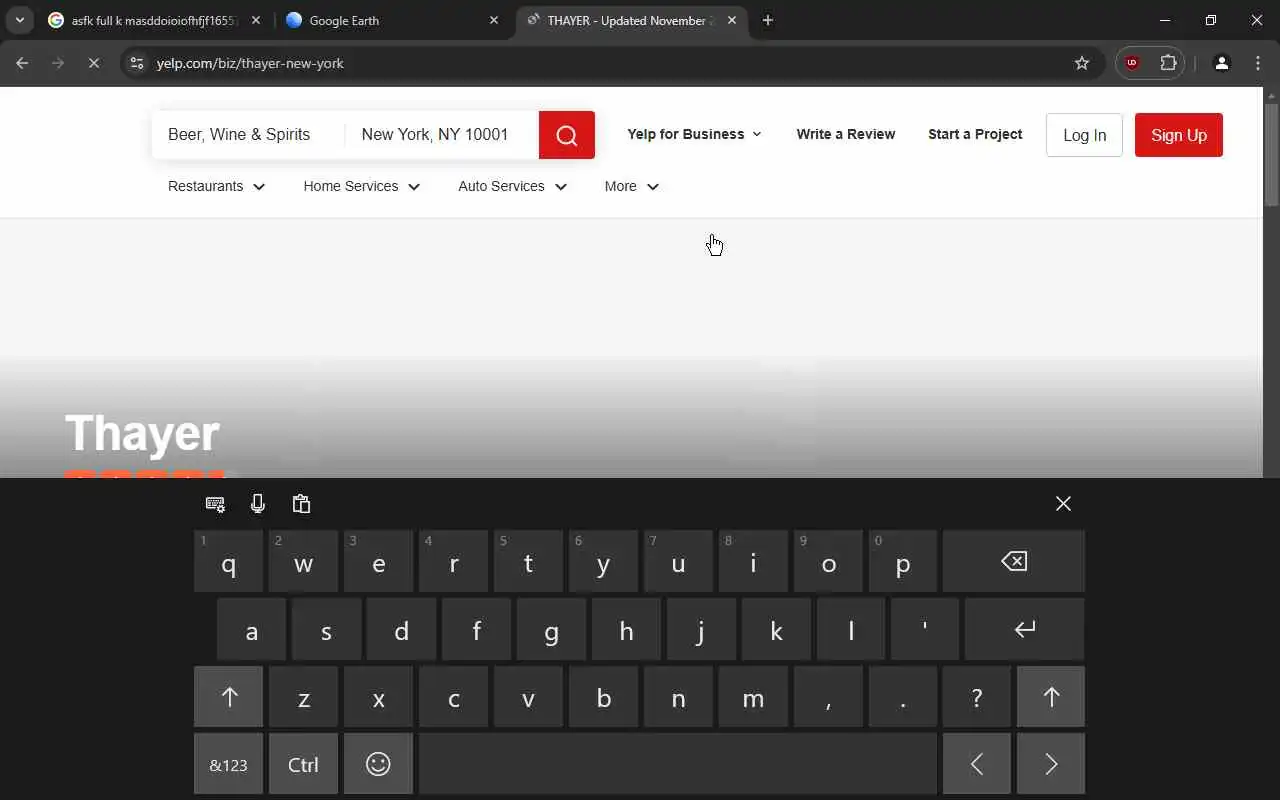Expand the Restaurants dropdown menu
This screenshot has height=800, width=1280.
point(217,186)
